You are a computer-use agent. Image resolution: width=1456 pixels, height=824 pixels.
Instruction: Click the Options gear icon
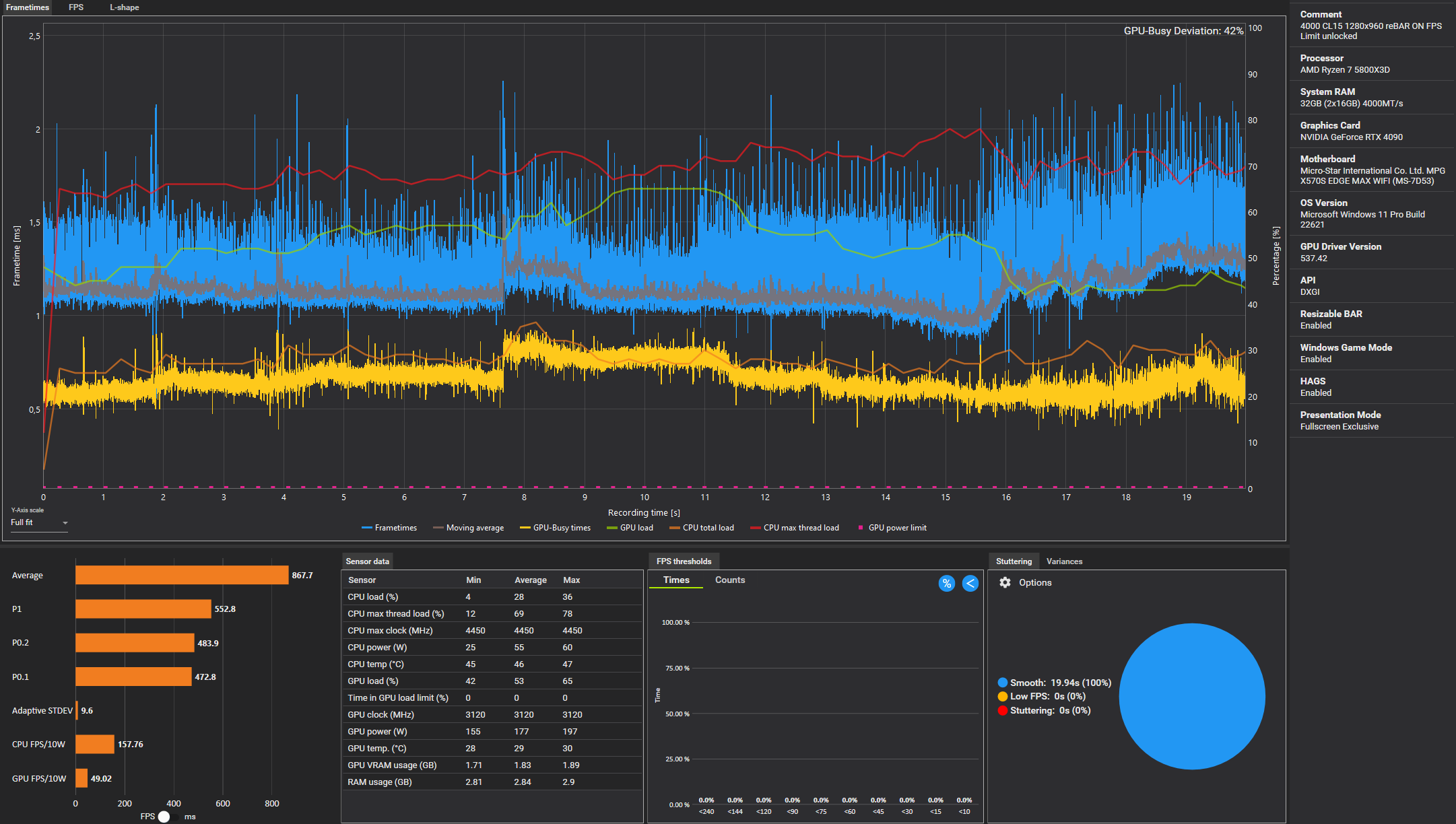pos(1005,582)
